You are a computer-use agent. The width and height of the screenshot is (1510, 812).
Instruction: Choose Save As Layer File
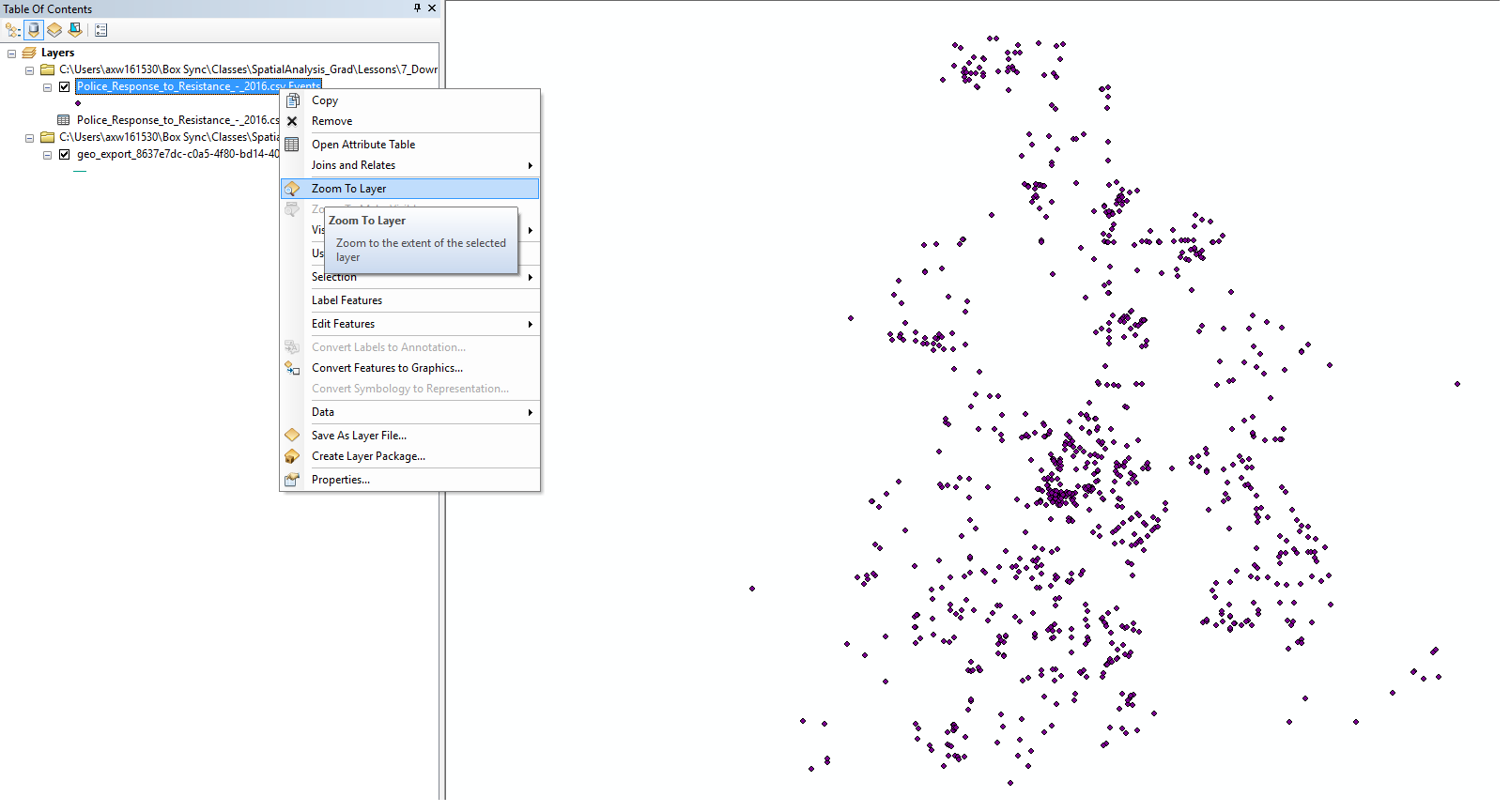point(410,436)
